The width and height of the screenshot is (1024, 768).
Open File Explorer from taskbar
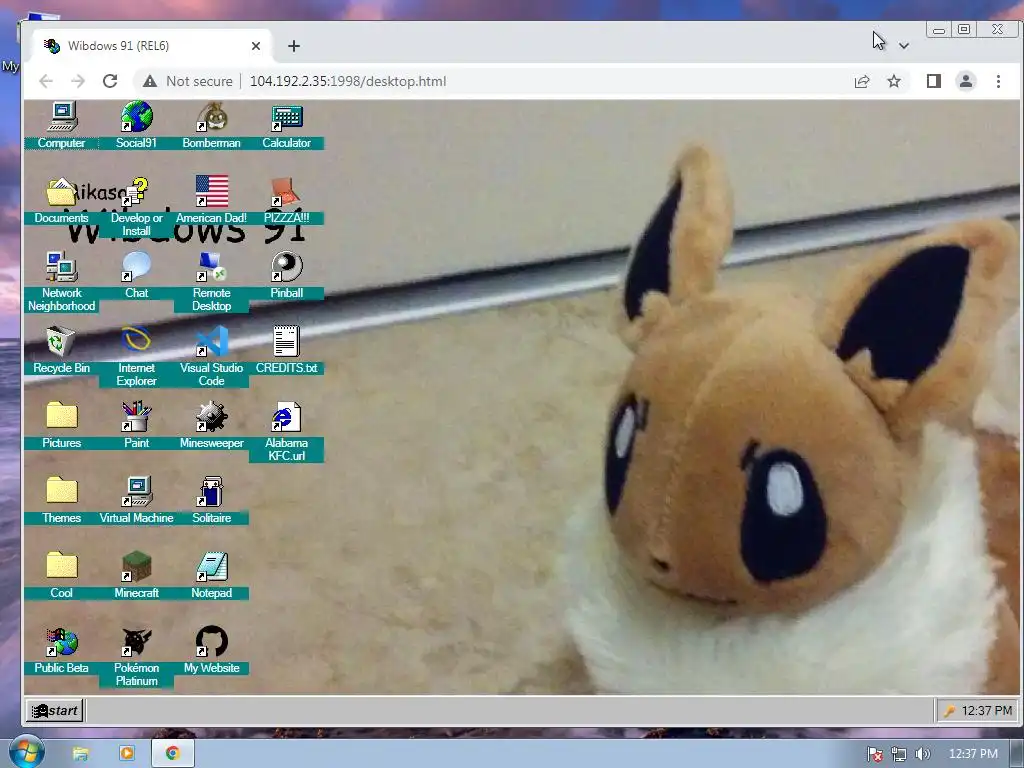pyautogui.click(x=80, y=754)
